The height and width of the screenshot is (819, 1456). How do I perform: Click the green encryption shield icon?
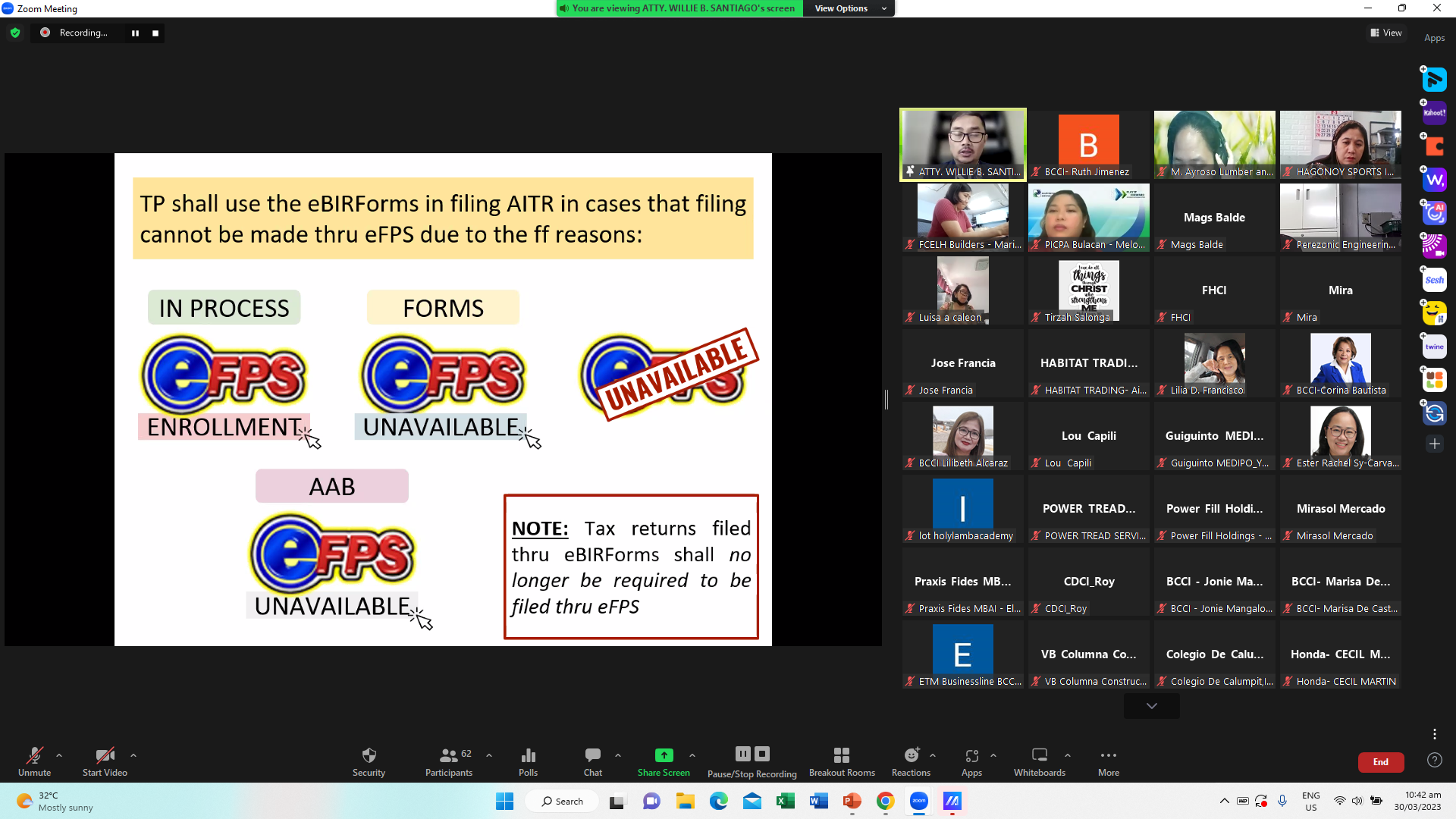coord(15,33)
